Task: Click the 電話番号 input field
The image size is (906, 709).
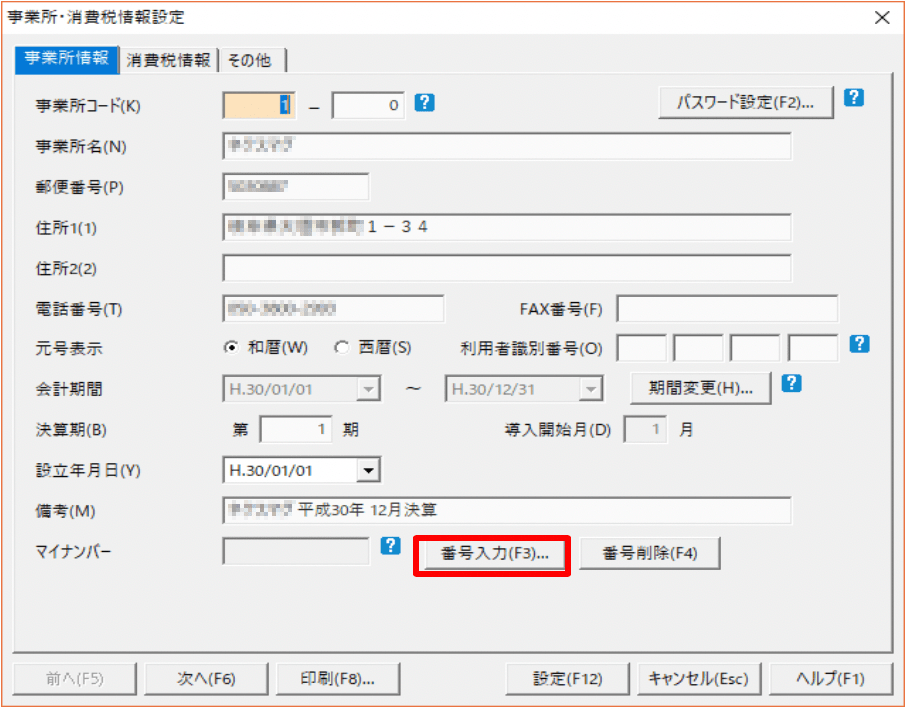Action: (333, 309)
